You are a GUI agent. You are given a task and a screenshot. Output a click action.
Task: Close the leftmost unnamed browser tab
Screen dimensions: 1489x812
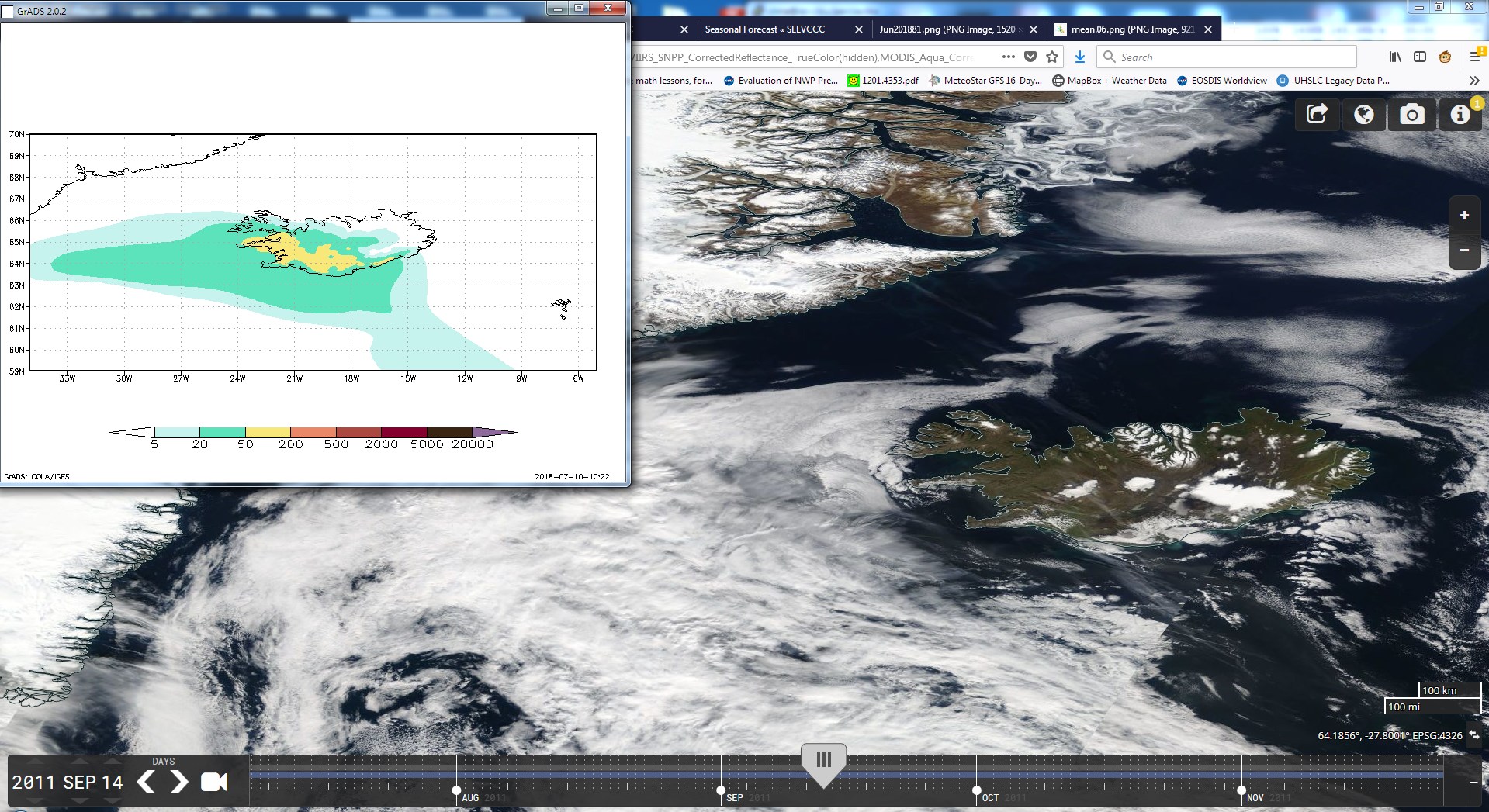pyautogui.click(x=684, y=29)
